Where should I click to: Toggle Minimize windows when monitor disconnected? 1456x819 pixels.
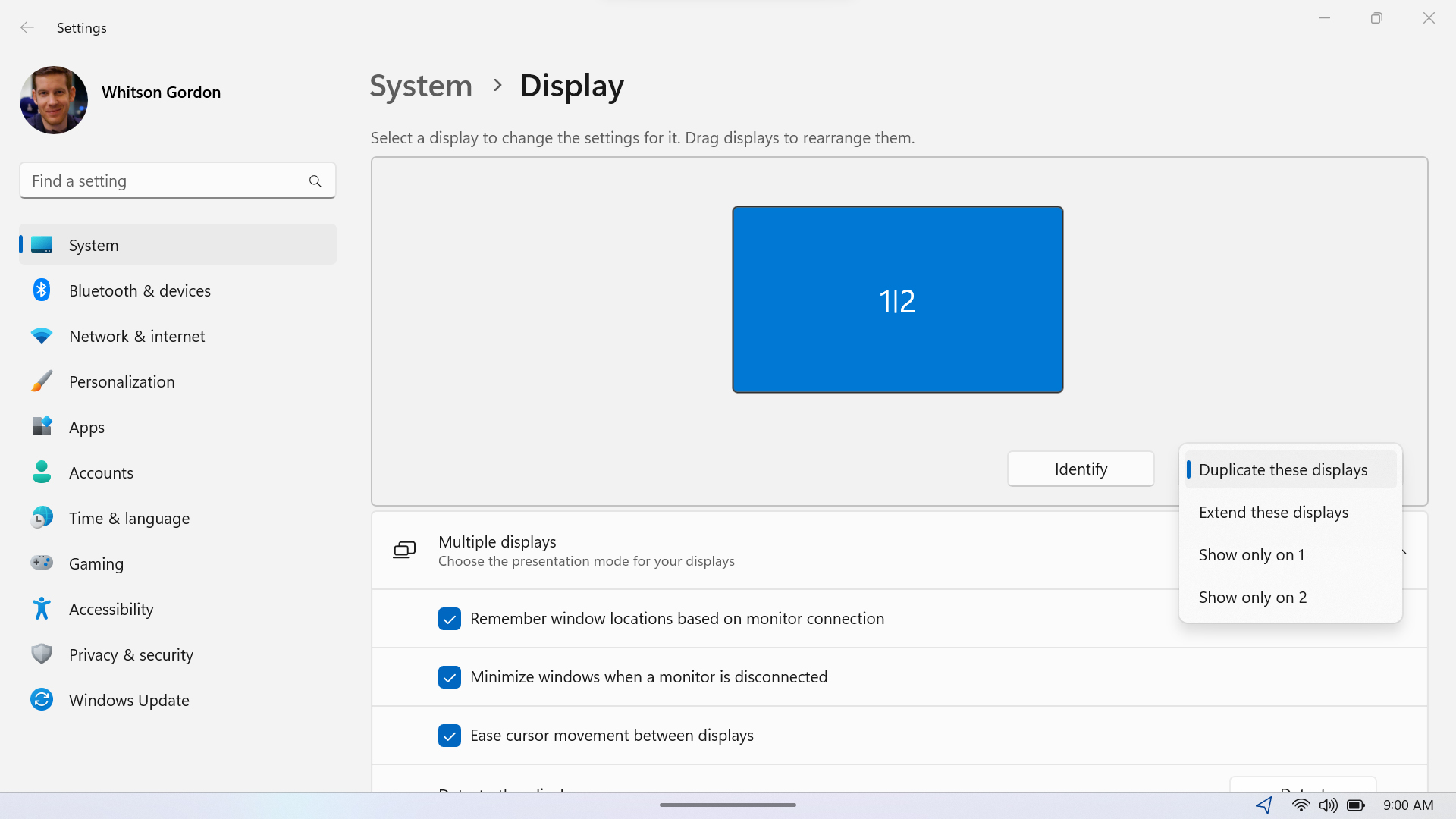tap(450, 677)
